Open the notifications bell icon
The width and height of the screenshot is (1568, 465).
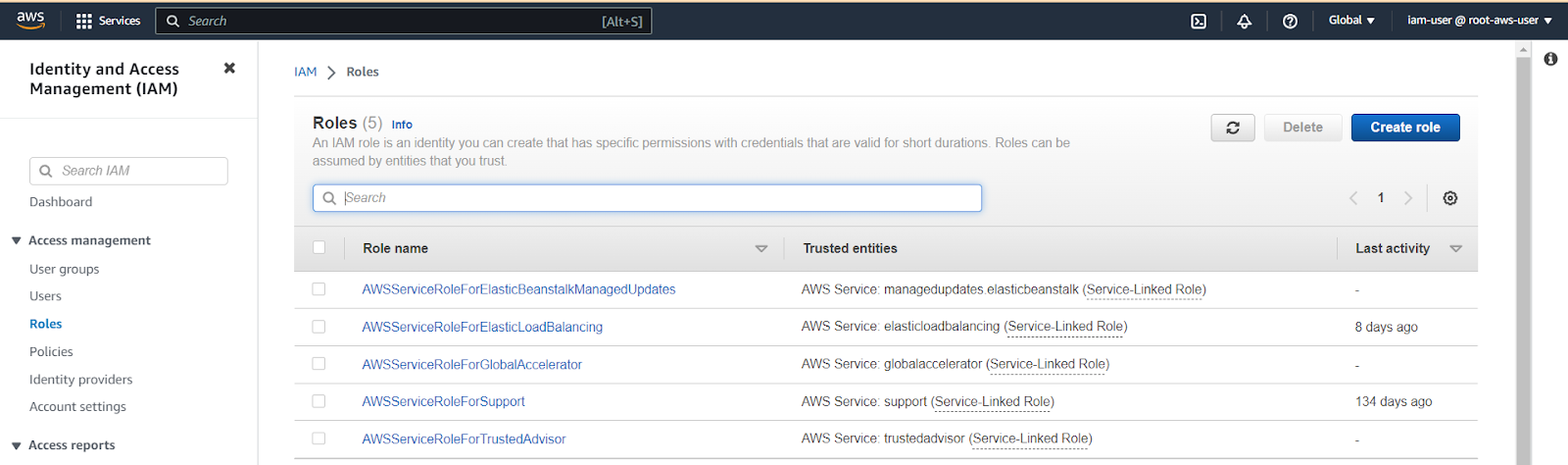coord(1244,21)
